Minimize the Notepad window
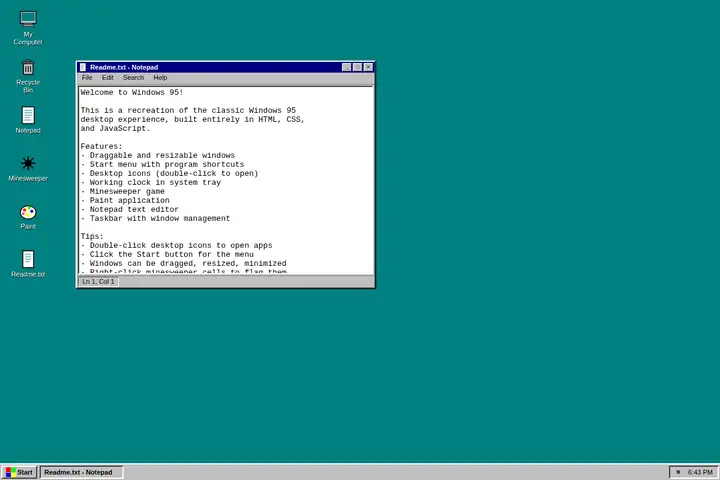Image resolution: width=720 pixels, height=480 pixels. coord(347,67)
